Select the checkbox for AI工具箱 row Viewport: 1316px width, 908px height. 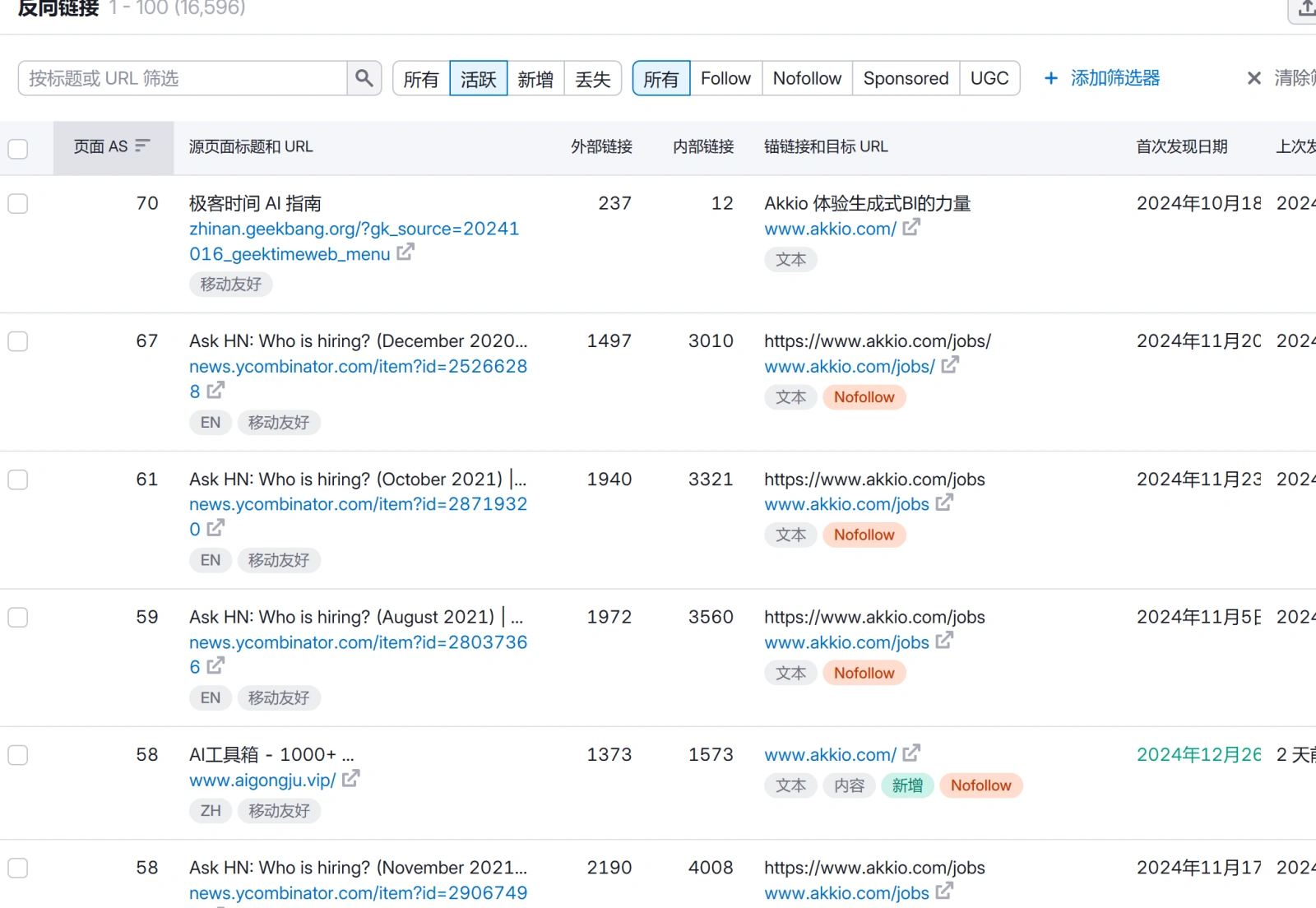point(18,755)
